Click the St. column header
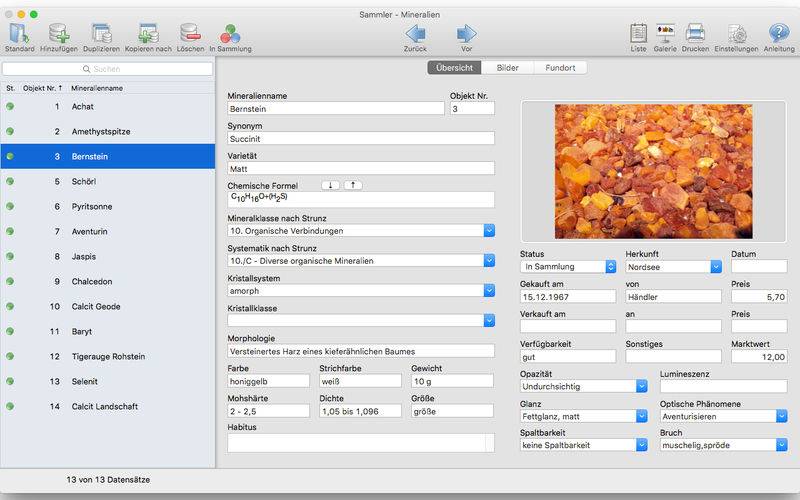 click(10, 88)
